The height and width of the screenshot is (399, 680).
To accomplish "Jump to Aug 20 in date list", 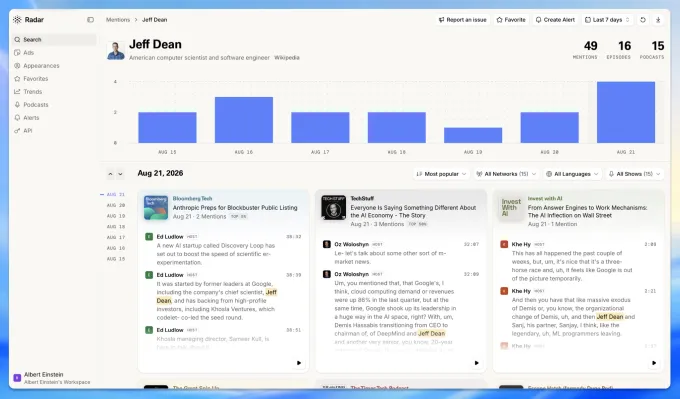I will tap(115, 205).
